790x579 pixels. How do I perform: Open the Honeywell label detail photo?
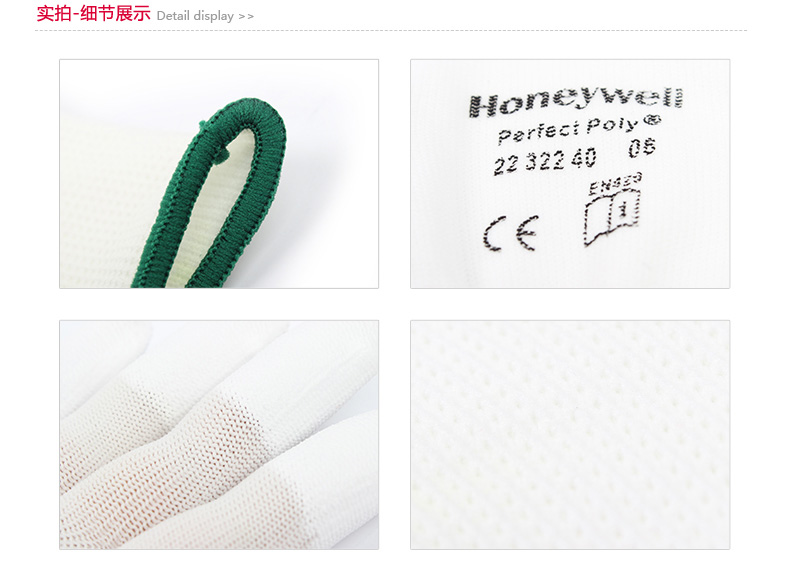point(570,174)
